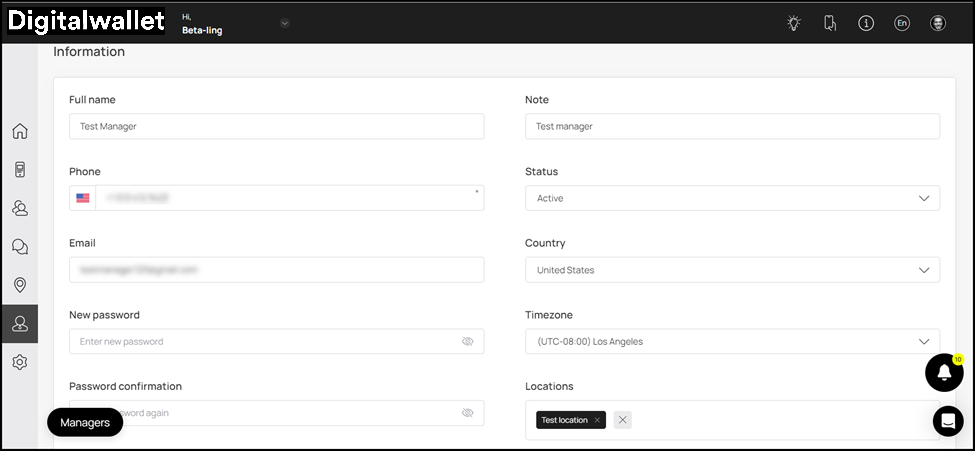Click the notification bell button
975x451 pixels.
tap(944, 372)
